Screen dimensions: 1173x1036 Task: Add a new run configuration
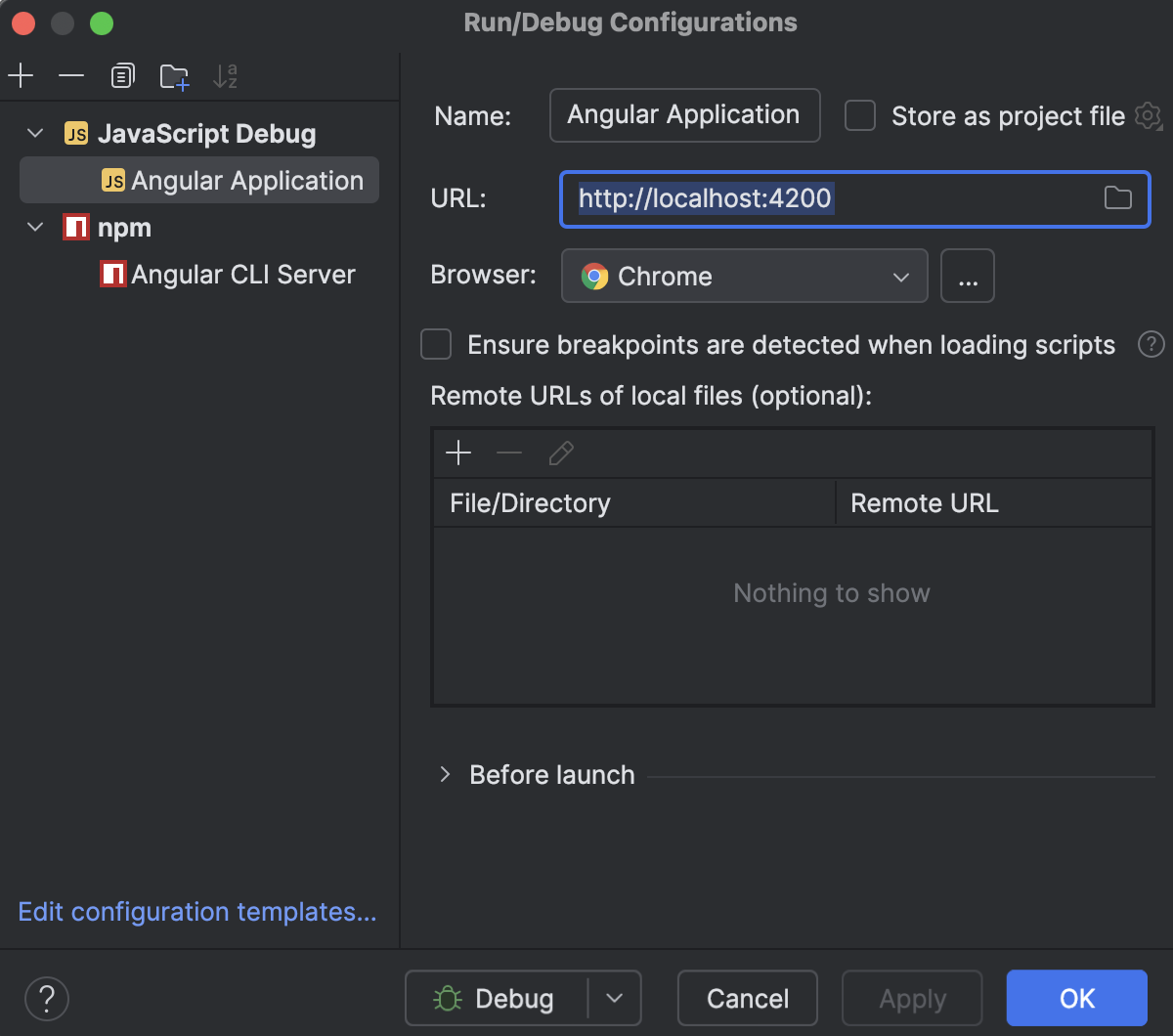pos(21,75)
